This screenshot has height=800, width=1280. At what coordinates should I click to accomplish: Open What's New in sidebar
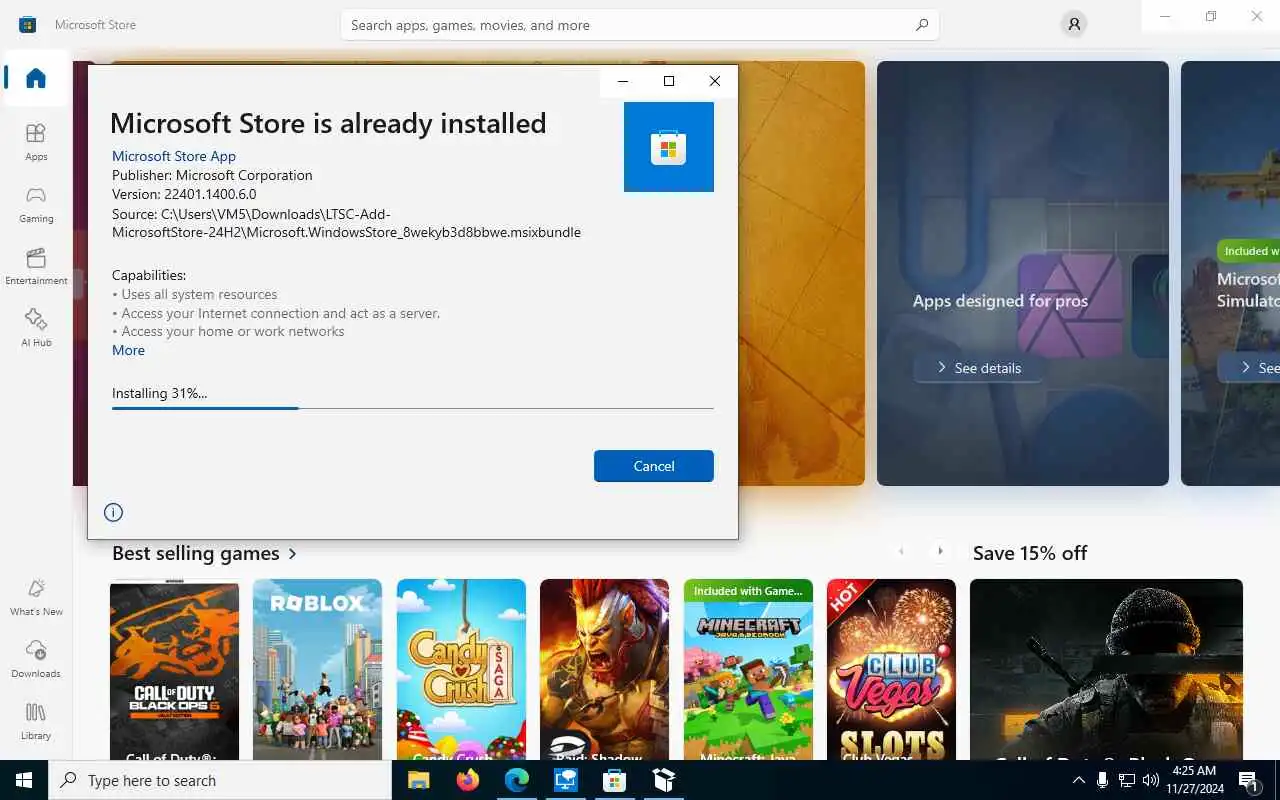[x=36, y=596]
